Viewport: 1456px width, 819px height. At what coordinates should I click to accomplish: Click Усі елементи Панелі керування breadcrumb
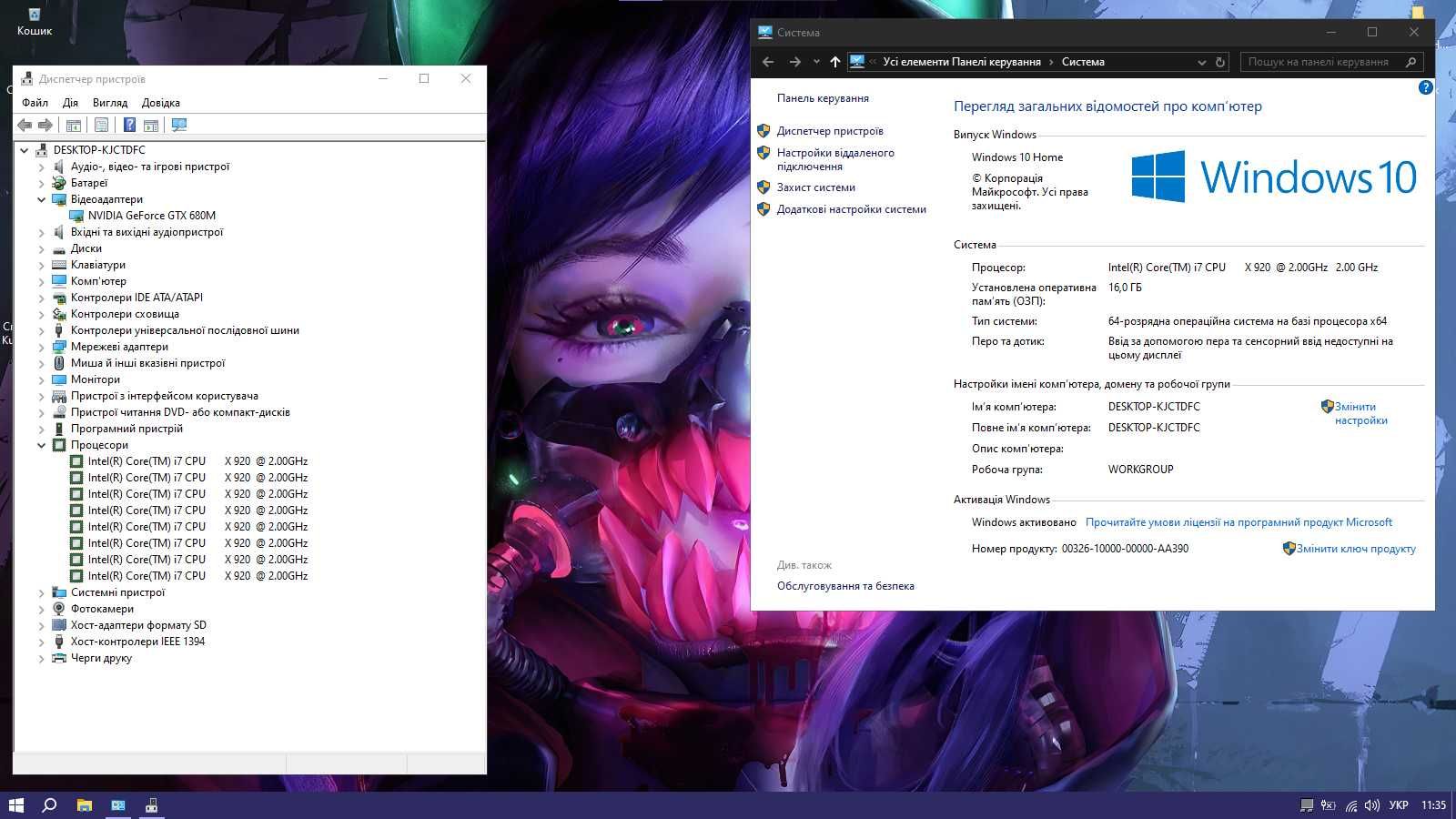(962, 62)
